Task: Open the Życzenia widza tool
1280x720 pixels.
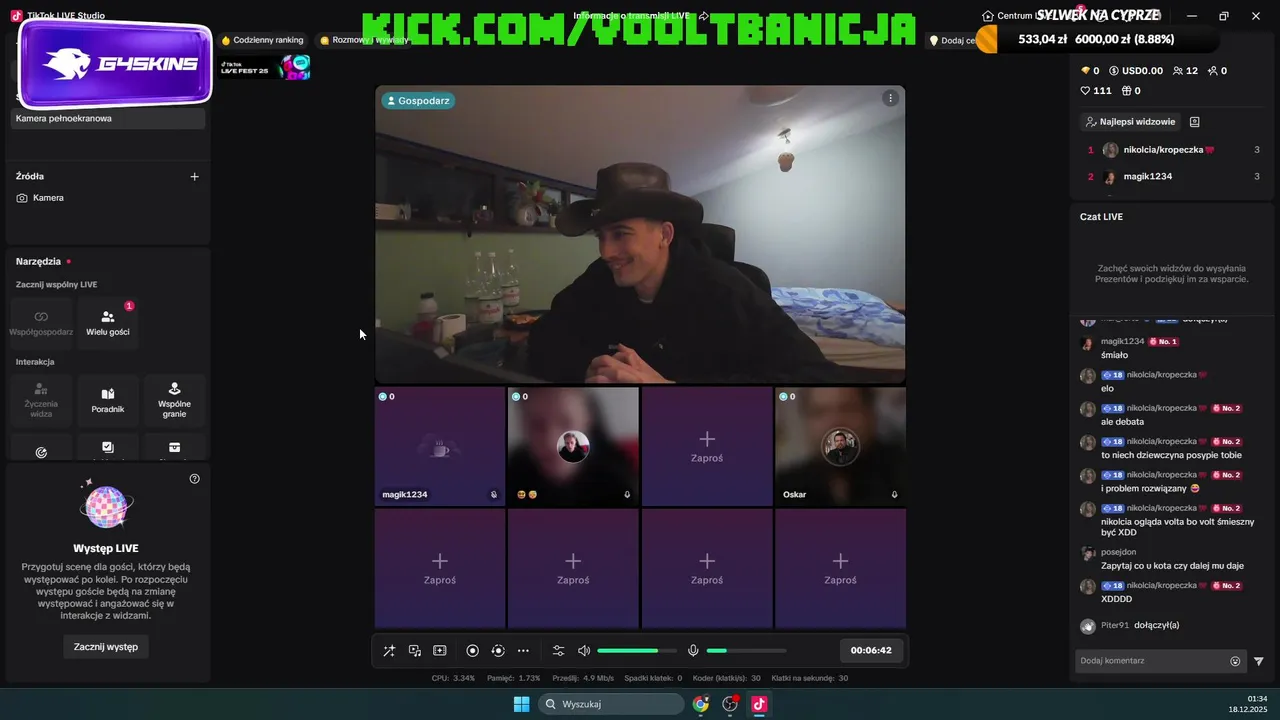Action: point(41,399)
